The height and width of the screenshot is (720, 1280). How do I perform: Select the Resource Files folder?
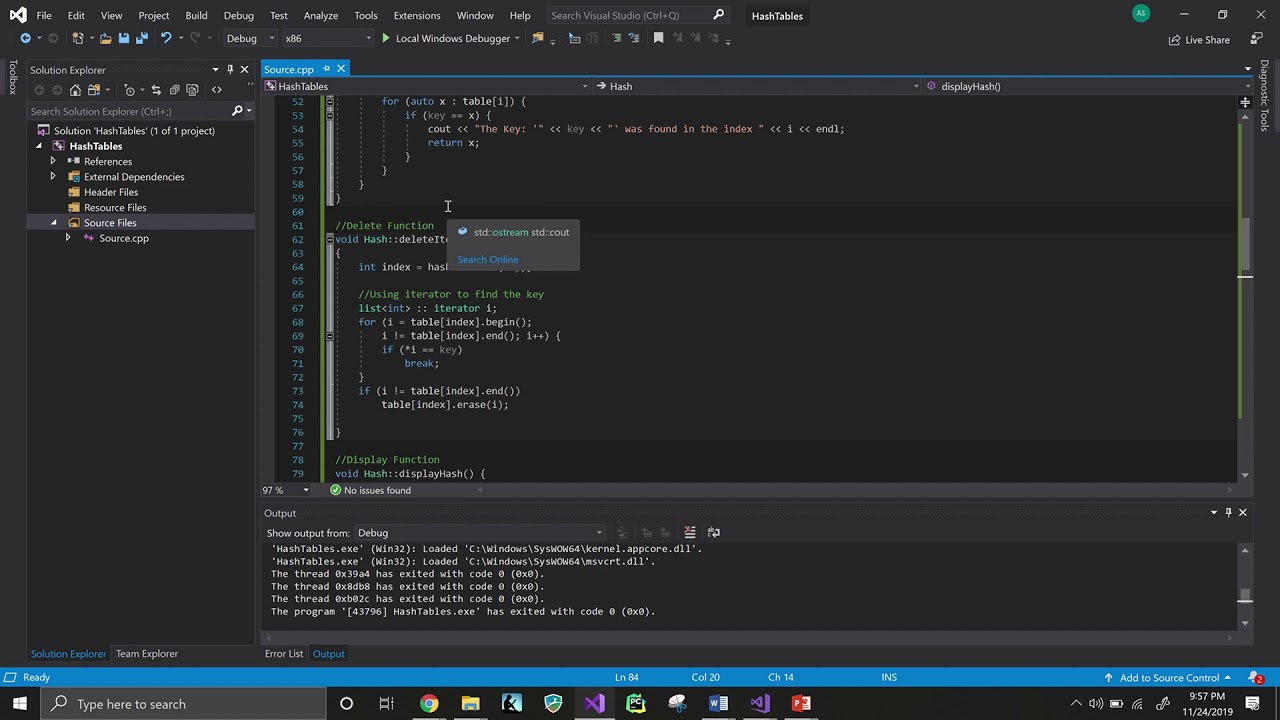point(115,207)
